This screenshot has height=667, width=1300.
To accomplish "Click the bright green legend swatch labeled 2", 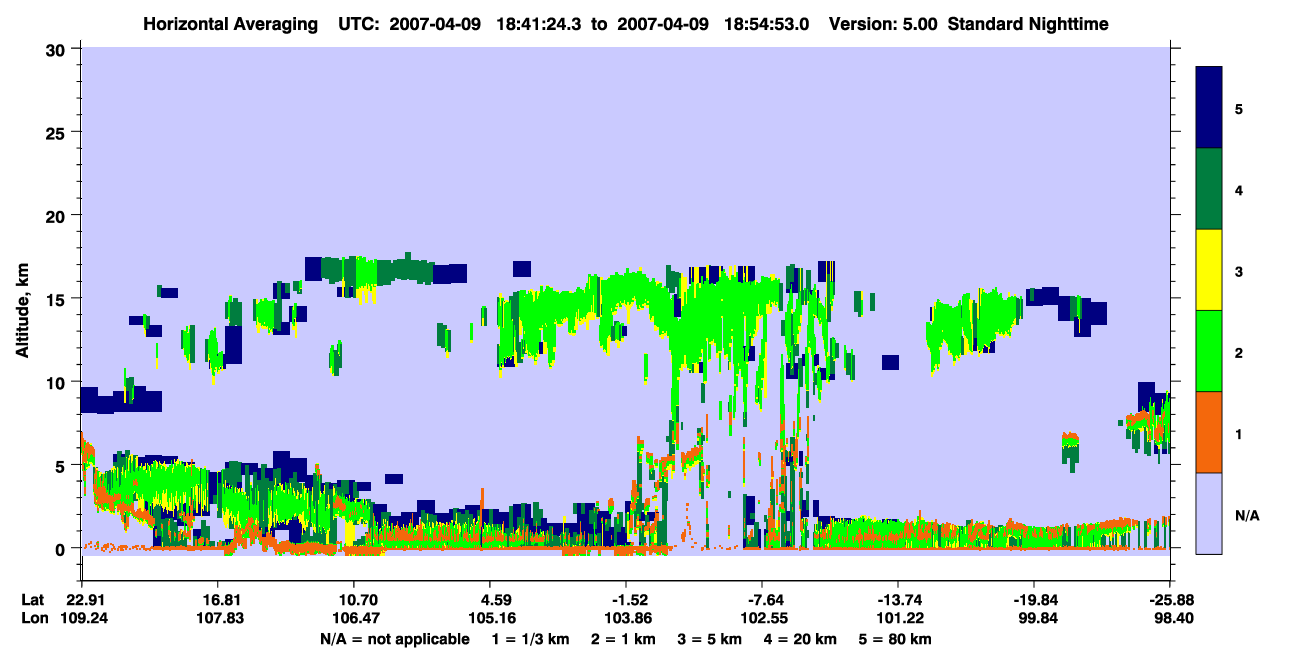I will click(1209, 351).
